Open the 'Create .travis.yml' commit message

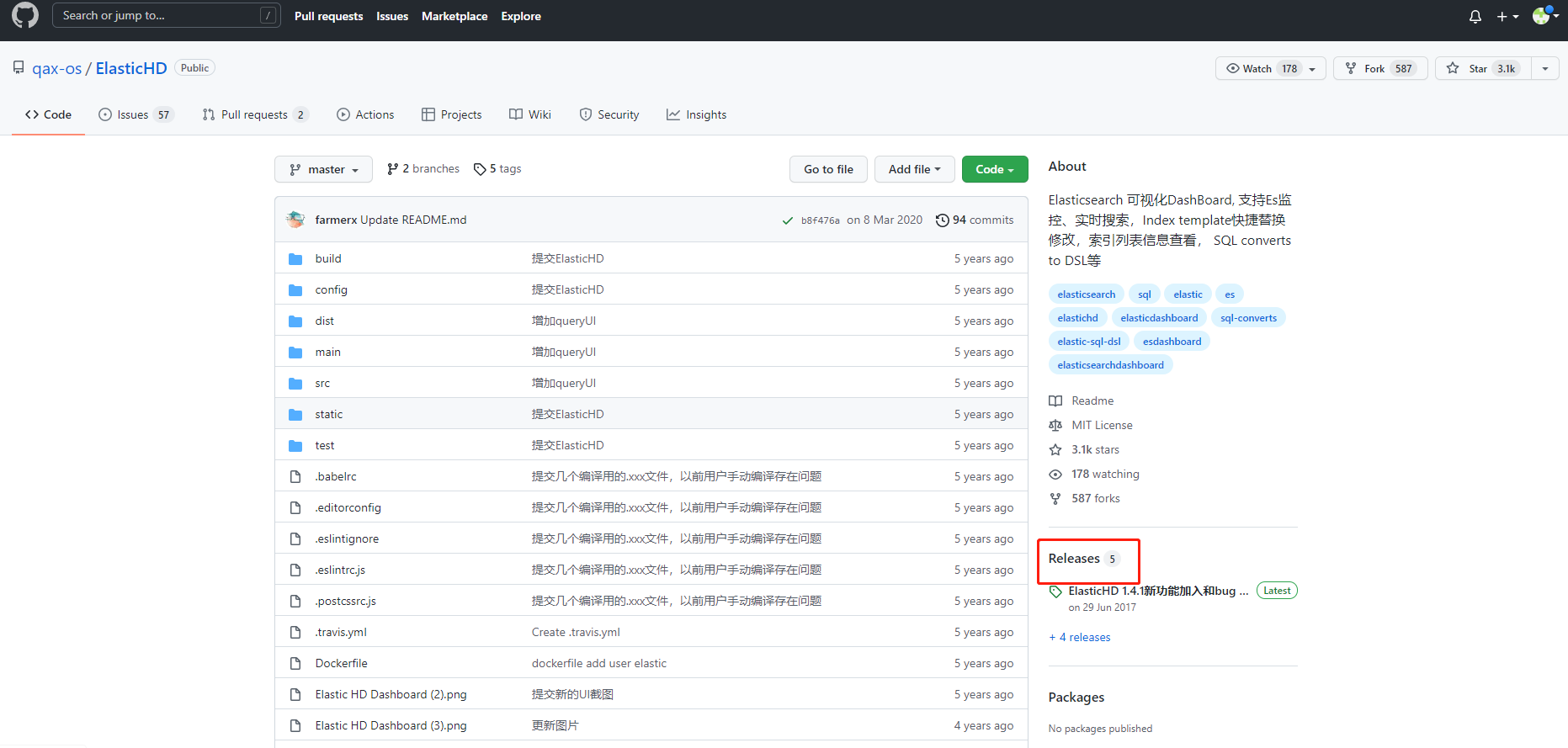click(576, 632)
